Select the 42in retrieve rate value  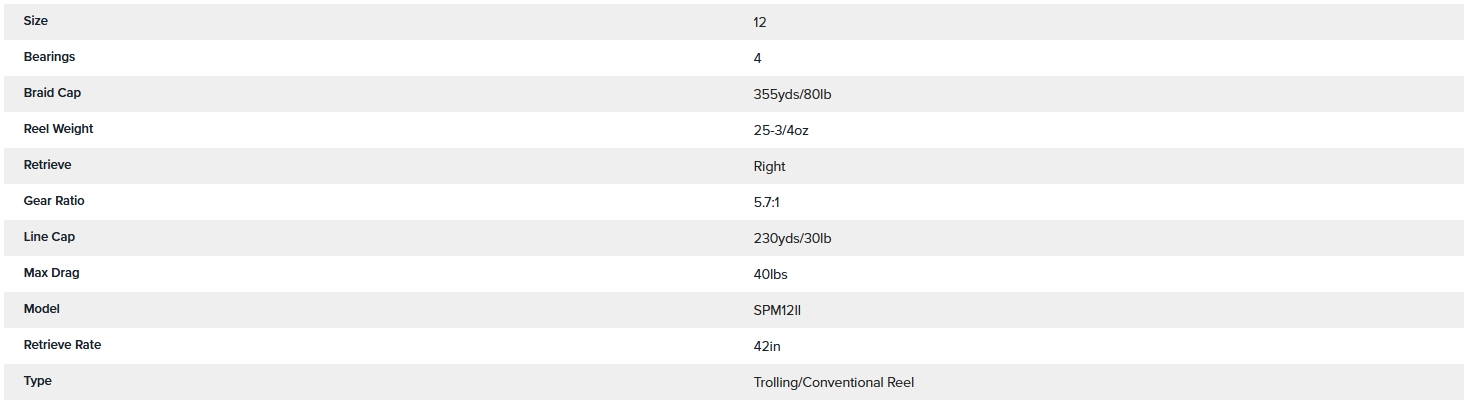coord(767,346)
